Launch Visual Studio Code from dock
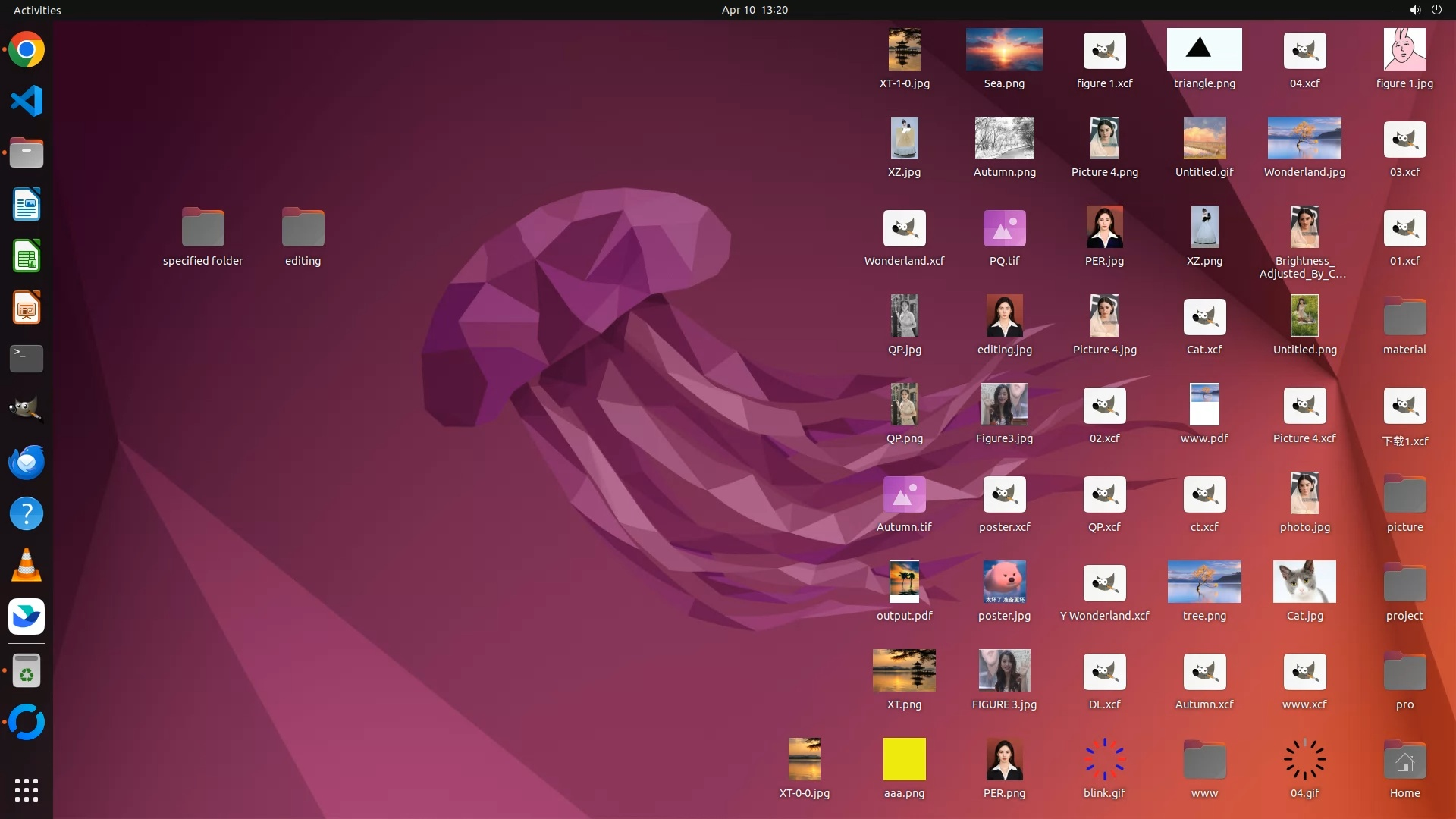Image resolution: width=1456 pixels, height=819 pixels. [x=27, y=101]
